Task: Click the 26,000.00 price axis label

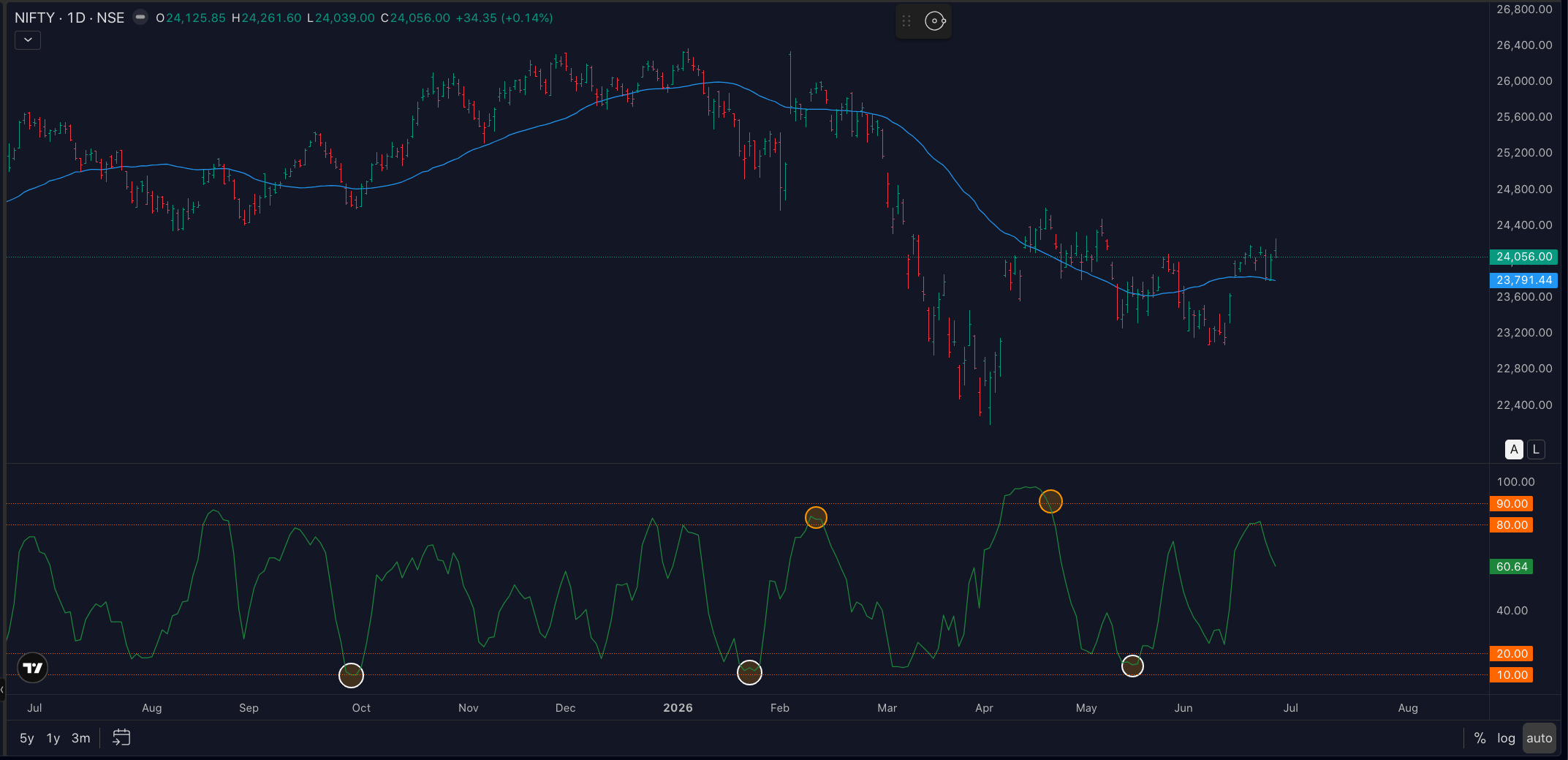Action: (1524, 81)
